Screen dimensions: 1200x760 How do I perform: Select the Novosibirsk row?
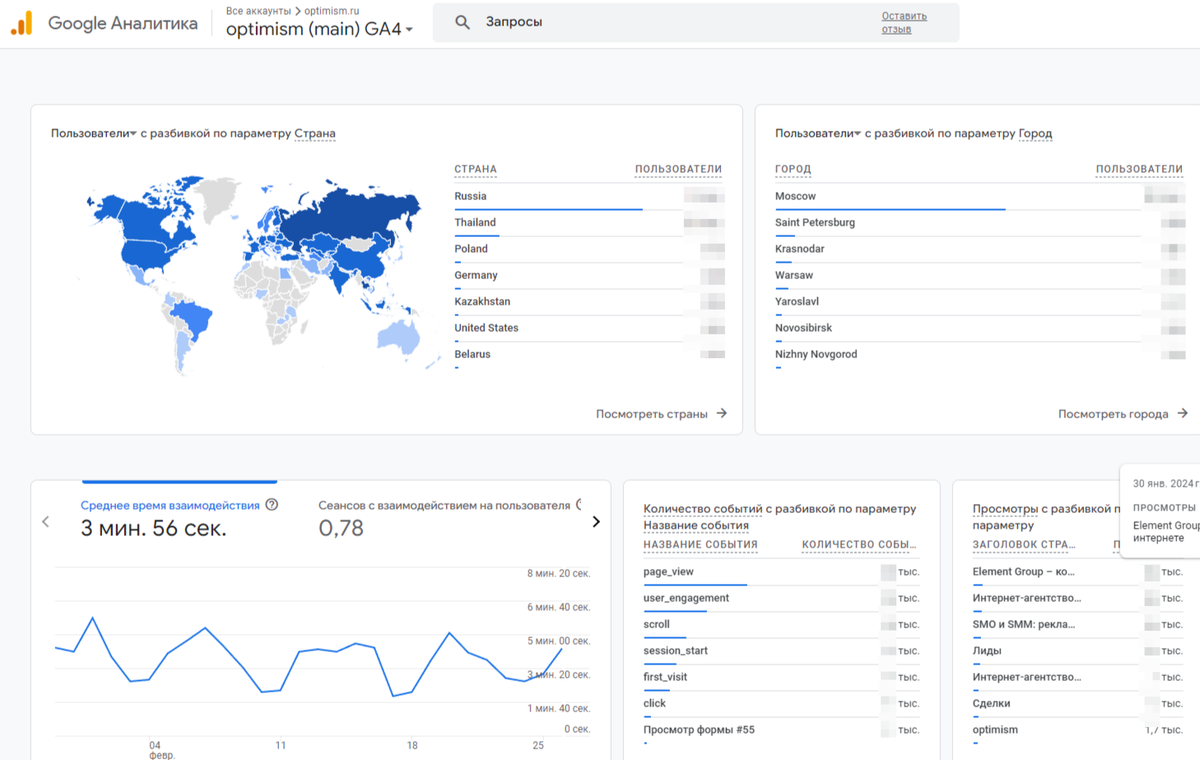point(980,328)
